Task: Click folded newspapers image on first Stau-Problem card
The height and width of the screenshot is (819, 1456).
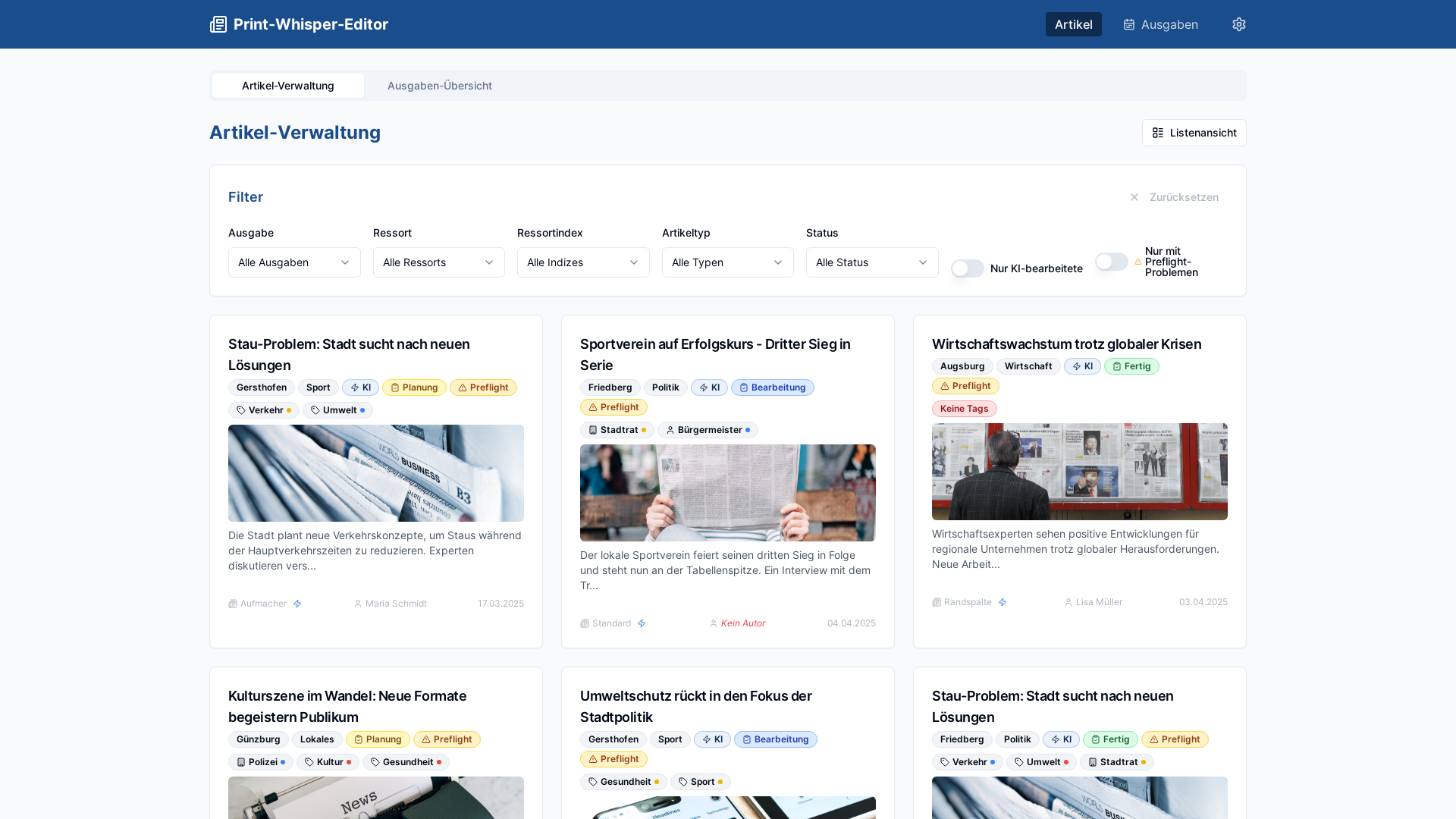Action: [376, 473]
